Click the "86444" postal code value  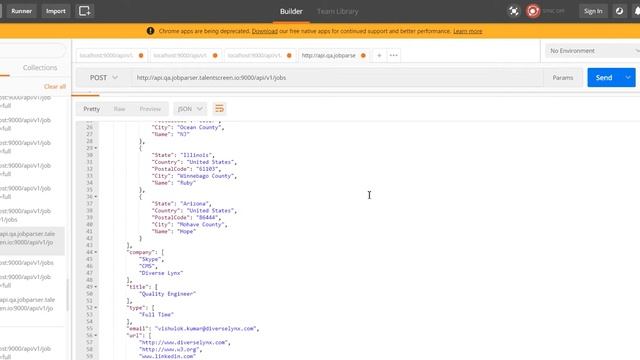click(206, 218)
